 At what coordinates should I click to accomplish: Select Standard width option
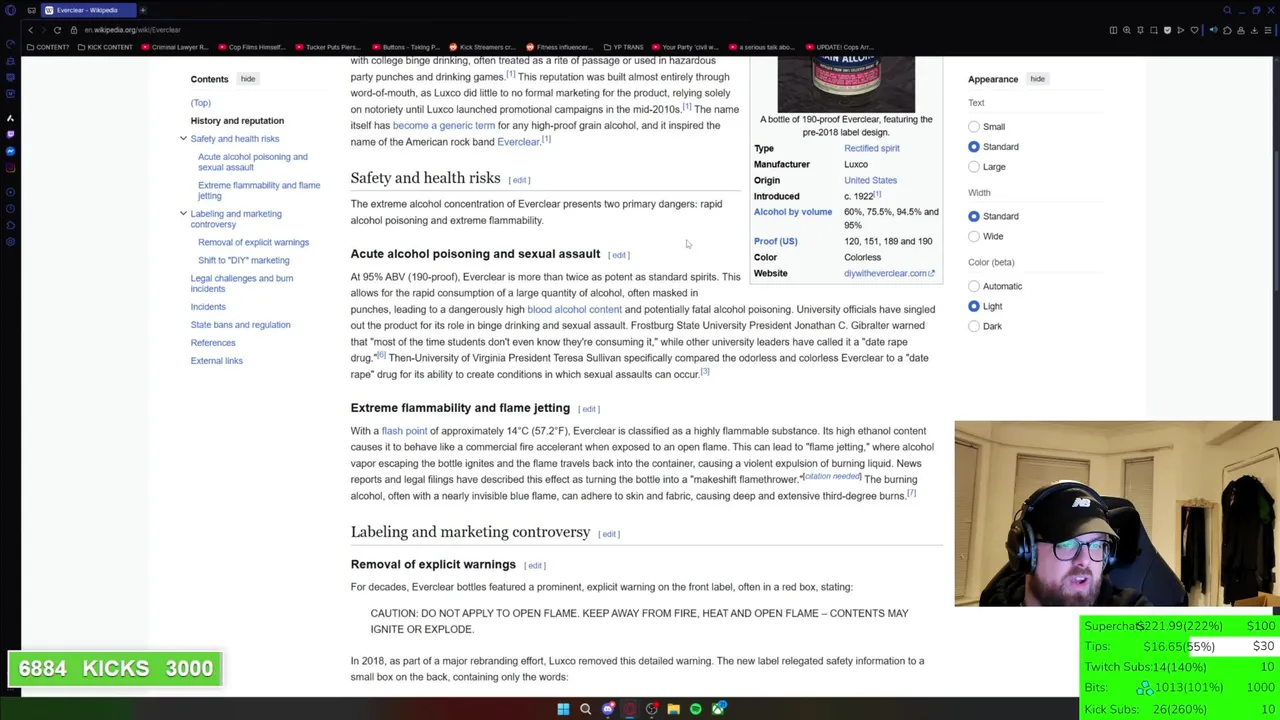coord(974,216)
